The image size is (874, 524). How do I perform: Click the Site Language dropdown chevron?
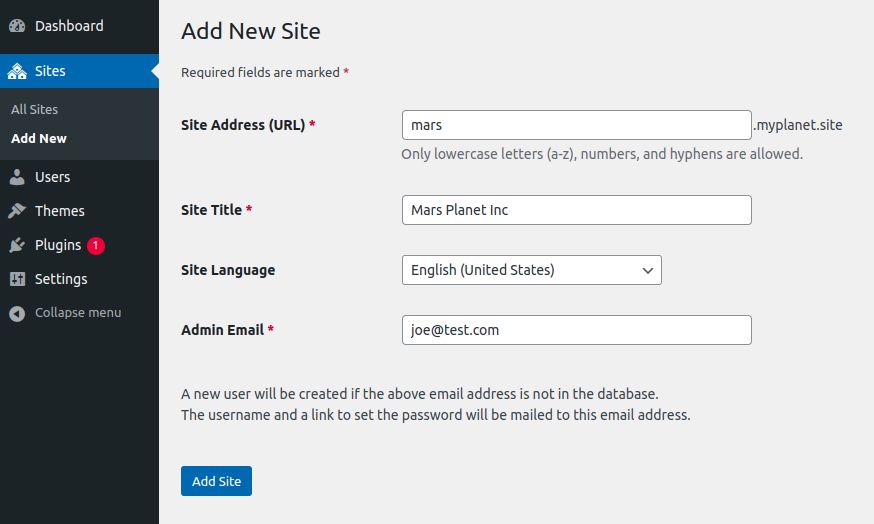click(648, 270)
